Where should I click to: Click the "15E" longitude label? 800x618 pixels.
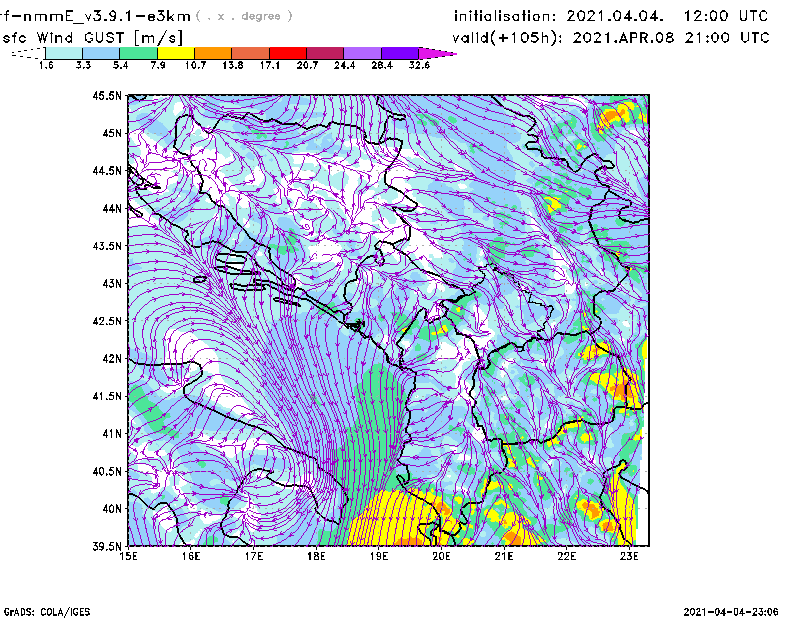click(128, 556)
